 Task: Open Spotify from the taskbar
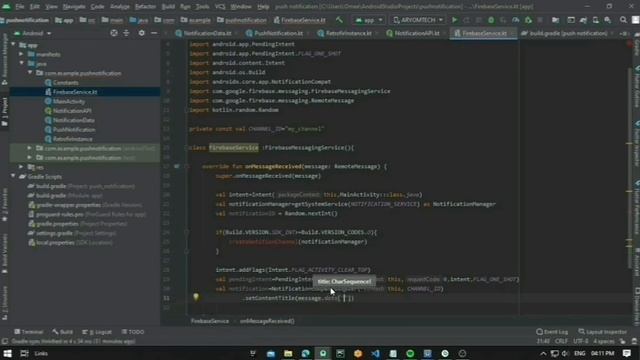pyautogui.click(x=410, y=353)
